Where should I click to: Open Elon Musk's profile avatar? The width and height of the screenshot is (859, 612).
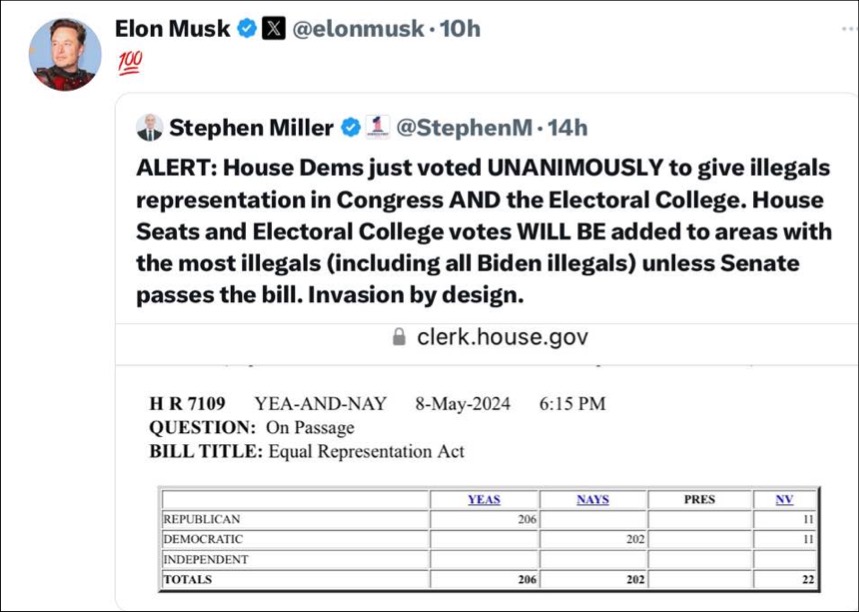tap(65, 54)
